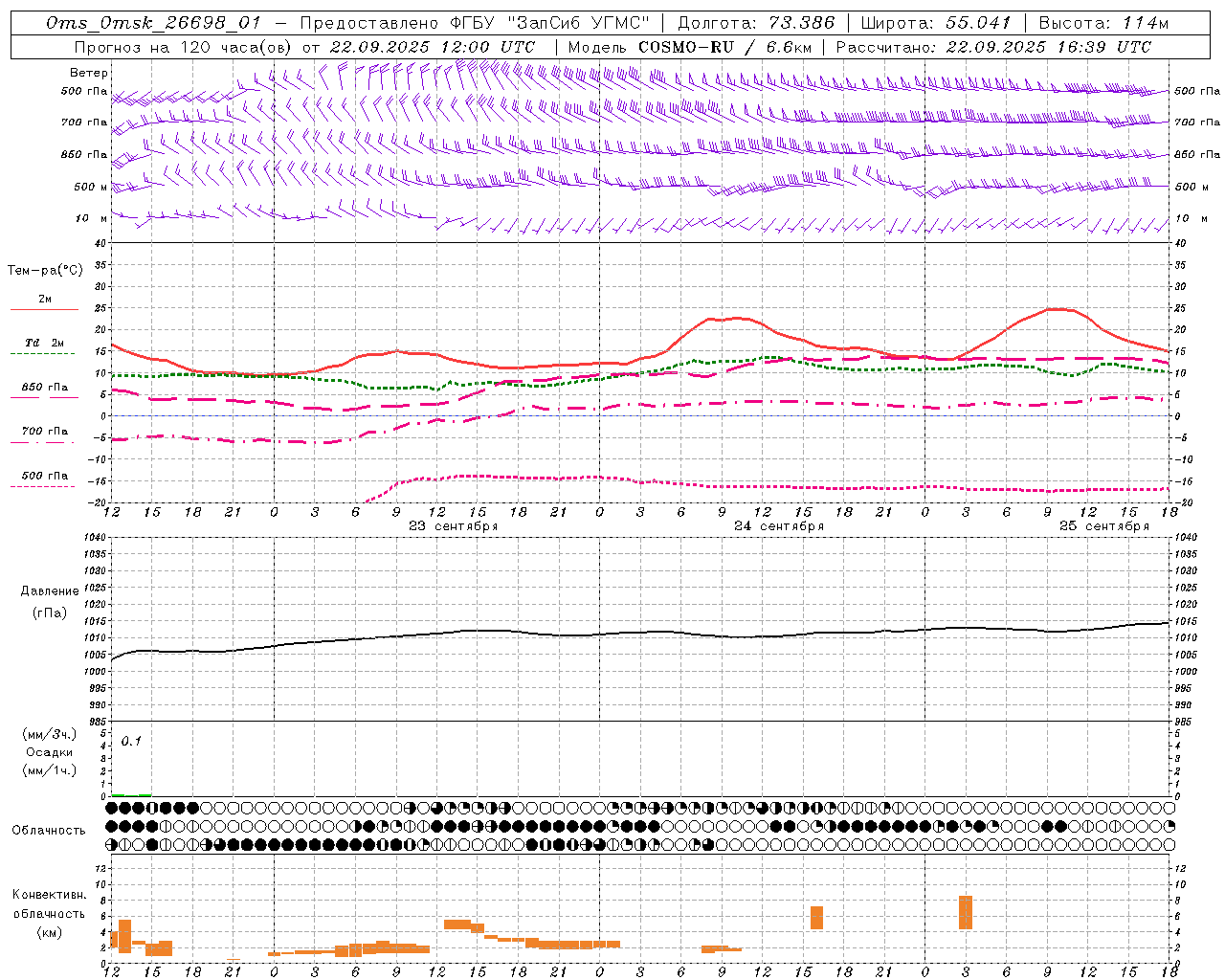Click the '2м' temperature legend entry
Screen dimensions: 1225x980
coord(45,300)
